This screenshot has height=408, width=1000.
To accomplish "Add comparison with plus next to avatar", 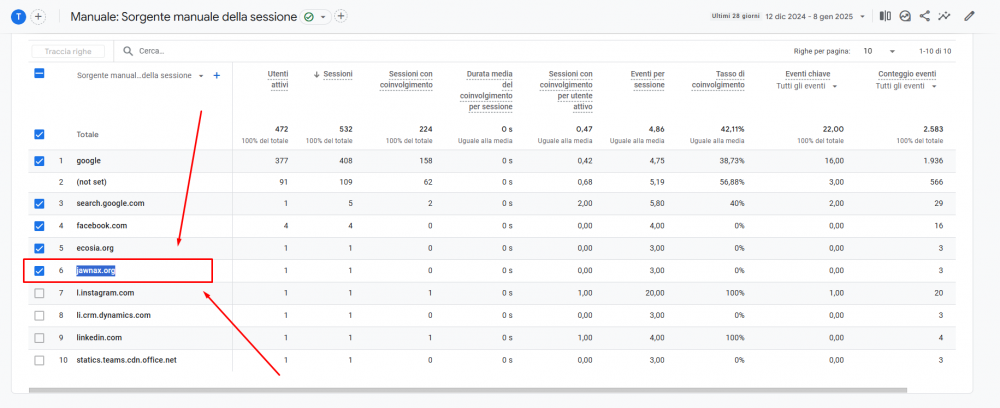I will tap(38, 17).
